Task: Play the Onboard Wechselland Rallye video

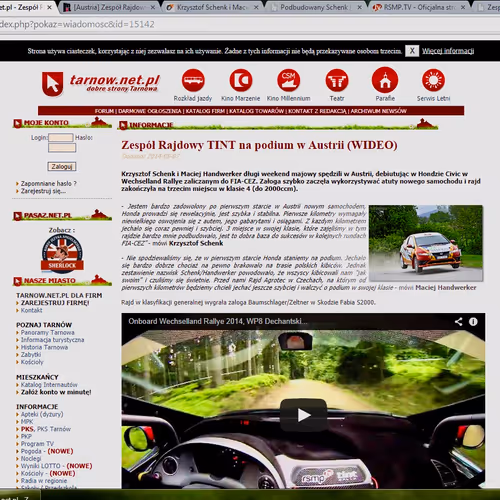Action: [303, 415]
